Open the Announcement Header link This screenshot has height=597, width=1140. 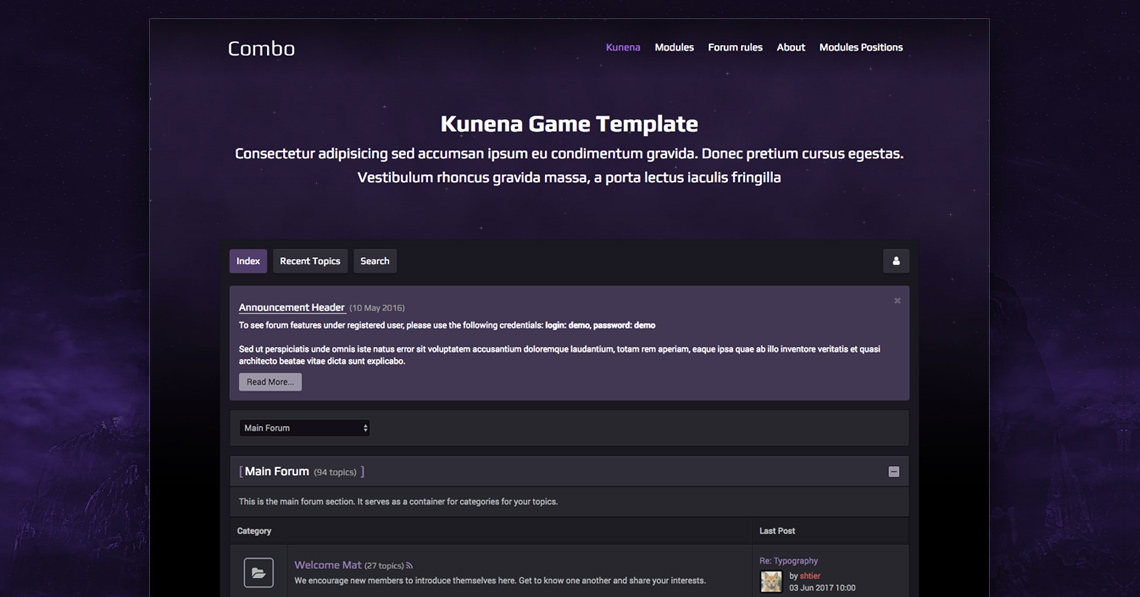(x=292, y=308)
